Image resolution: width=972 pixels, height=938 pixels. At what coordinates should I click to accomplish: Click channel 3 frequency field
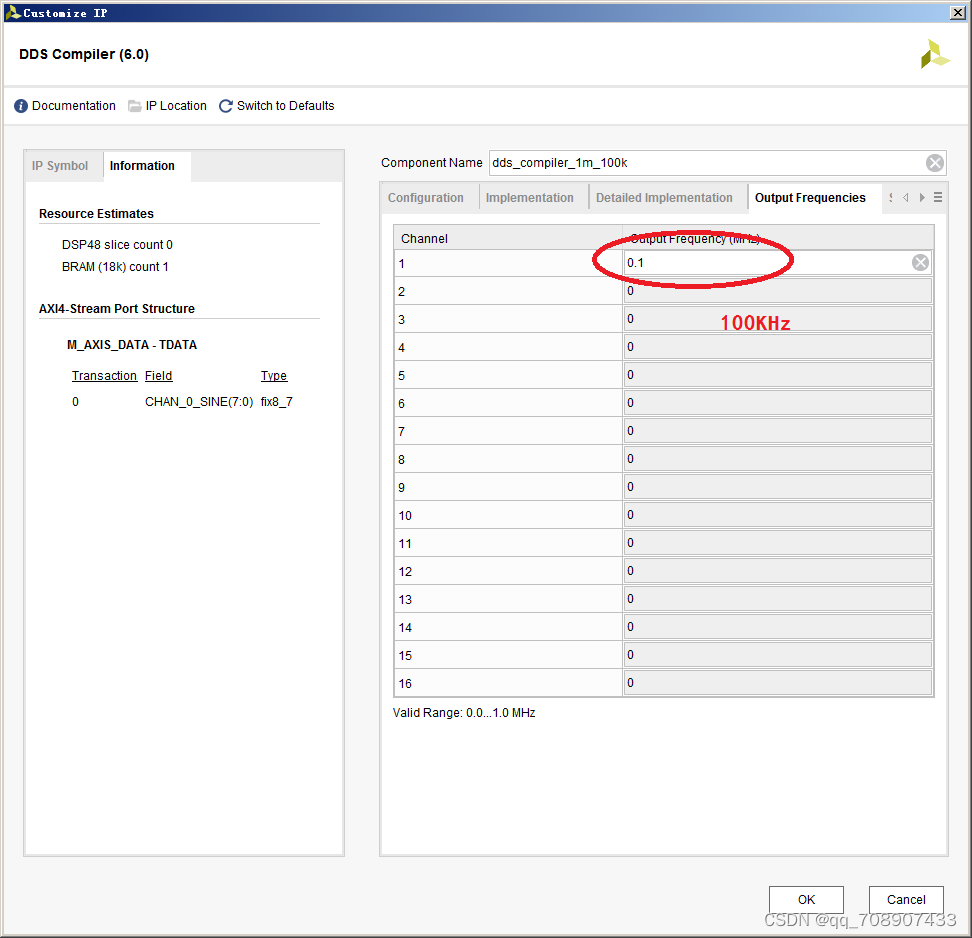(x=777, y=319)
